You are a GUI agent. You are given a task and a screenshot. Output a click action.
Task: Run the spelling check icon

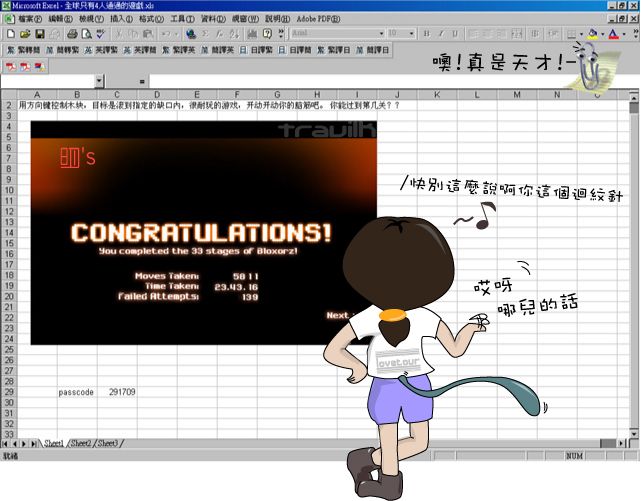100,34
